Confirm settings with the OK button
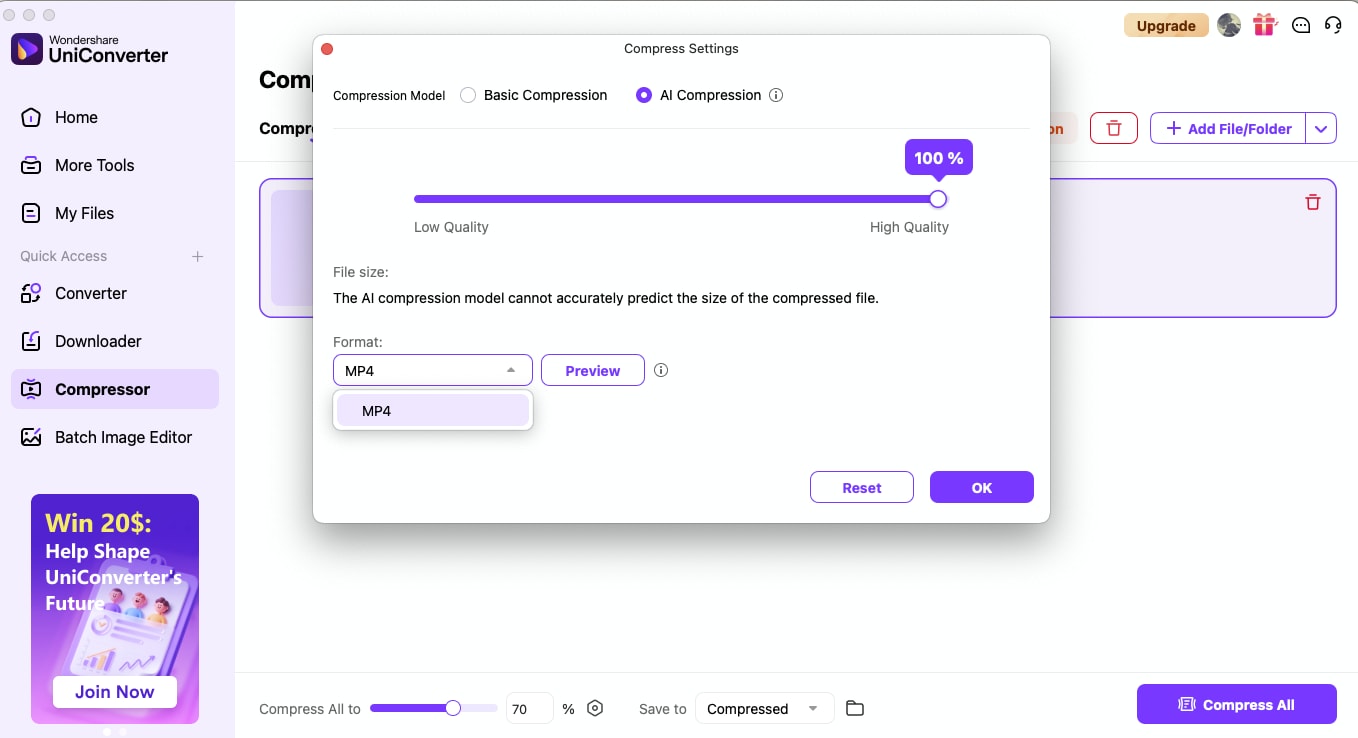This screenshot has width=1358, height=738. point(982,487)
